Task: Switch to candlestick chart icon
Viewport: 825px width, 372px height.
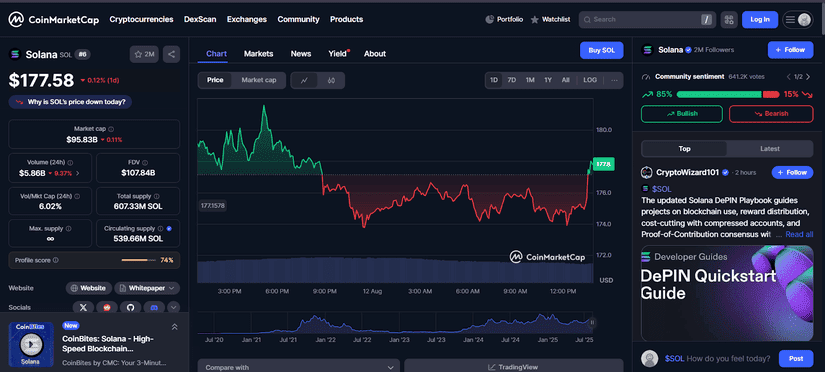Action: pyautogui.click(x=331, y=81)
